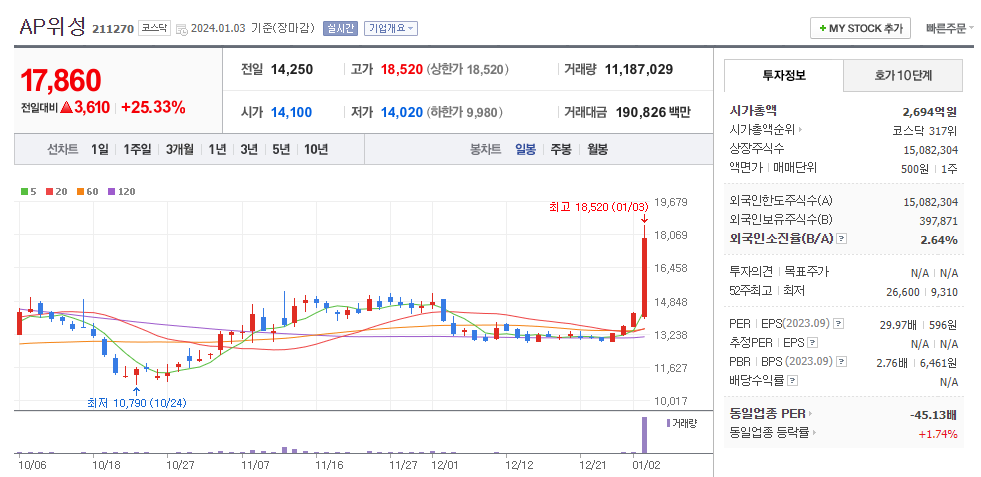Switch to the 호가10단계 tab

point(903,76)
